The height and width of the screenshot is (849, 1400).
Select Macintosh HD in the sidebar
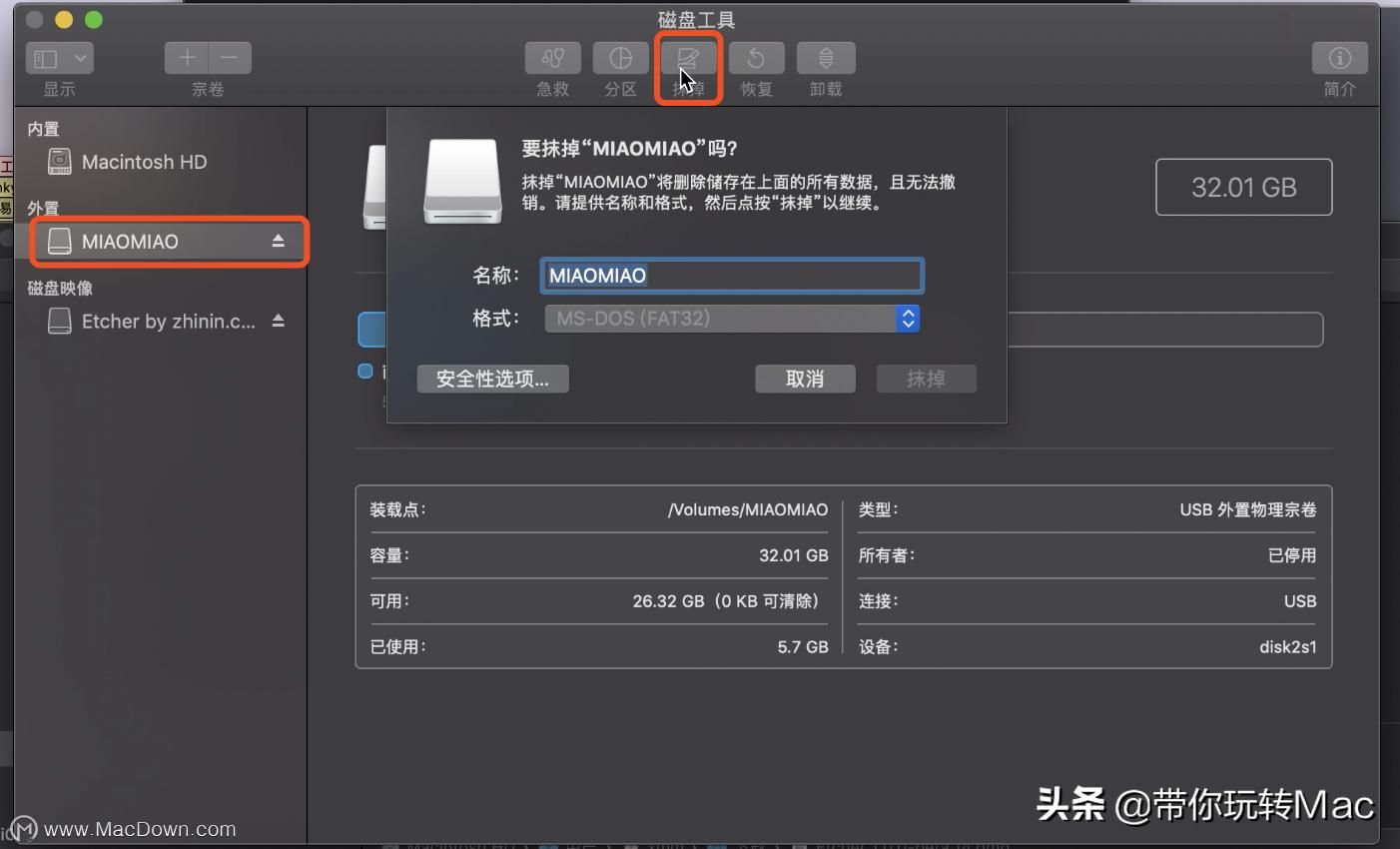coord(145,161)
